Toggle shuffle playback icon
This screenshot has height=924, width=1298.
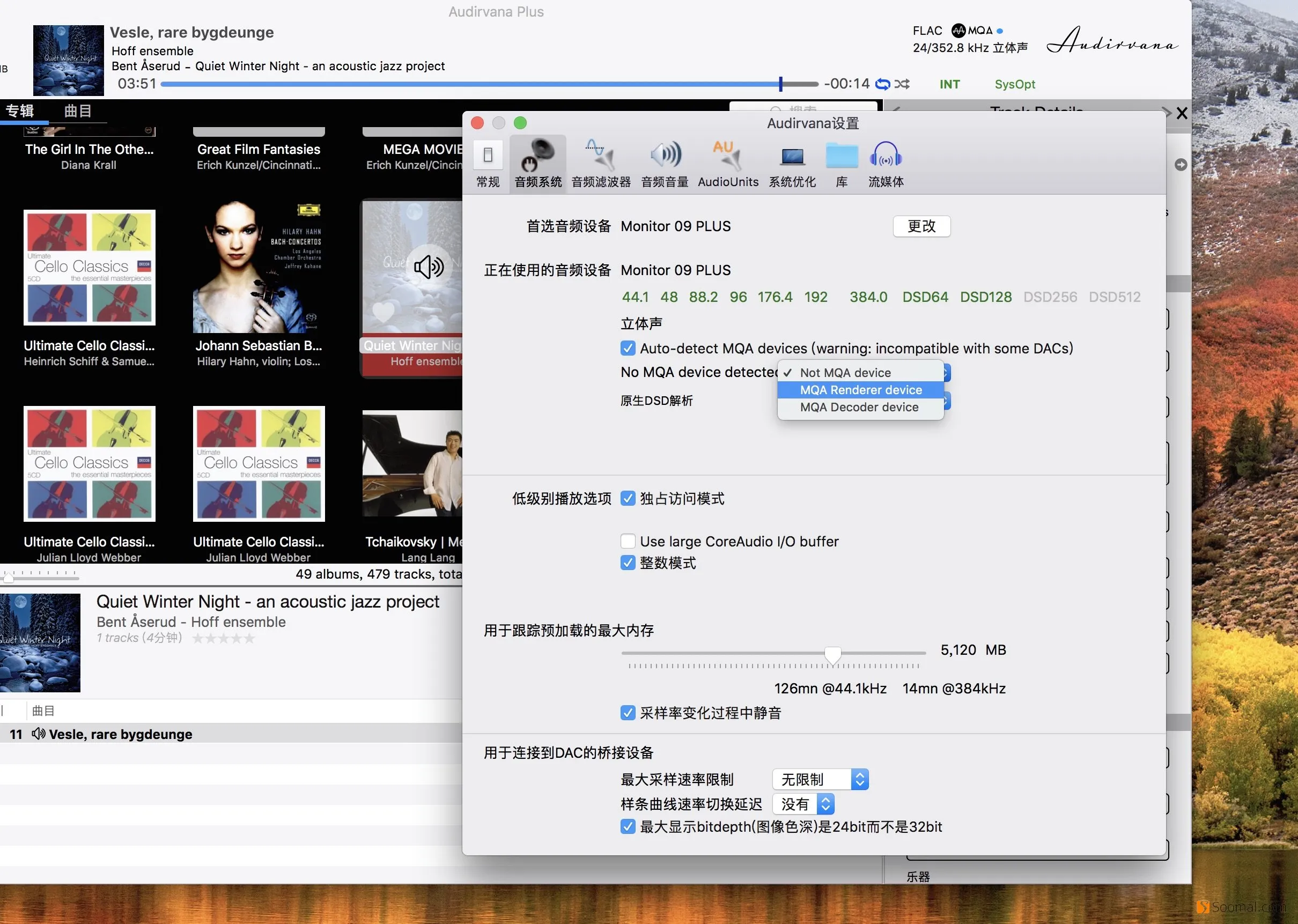click(x=902, y=84)
